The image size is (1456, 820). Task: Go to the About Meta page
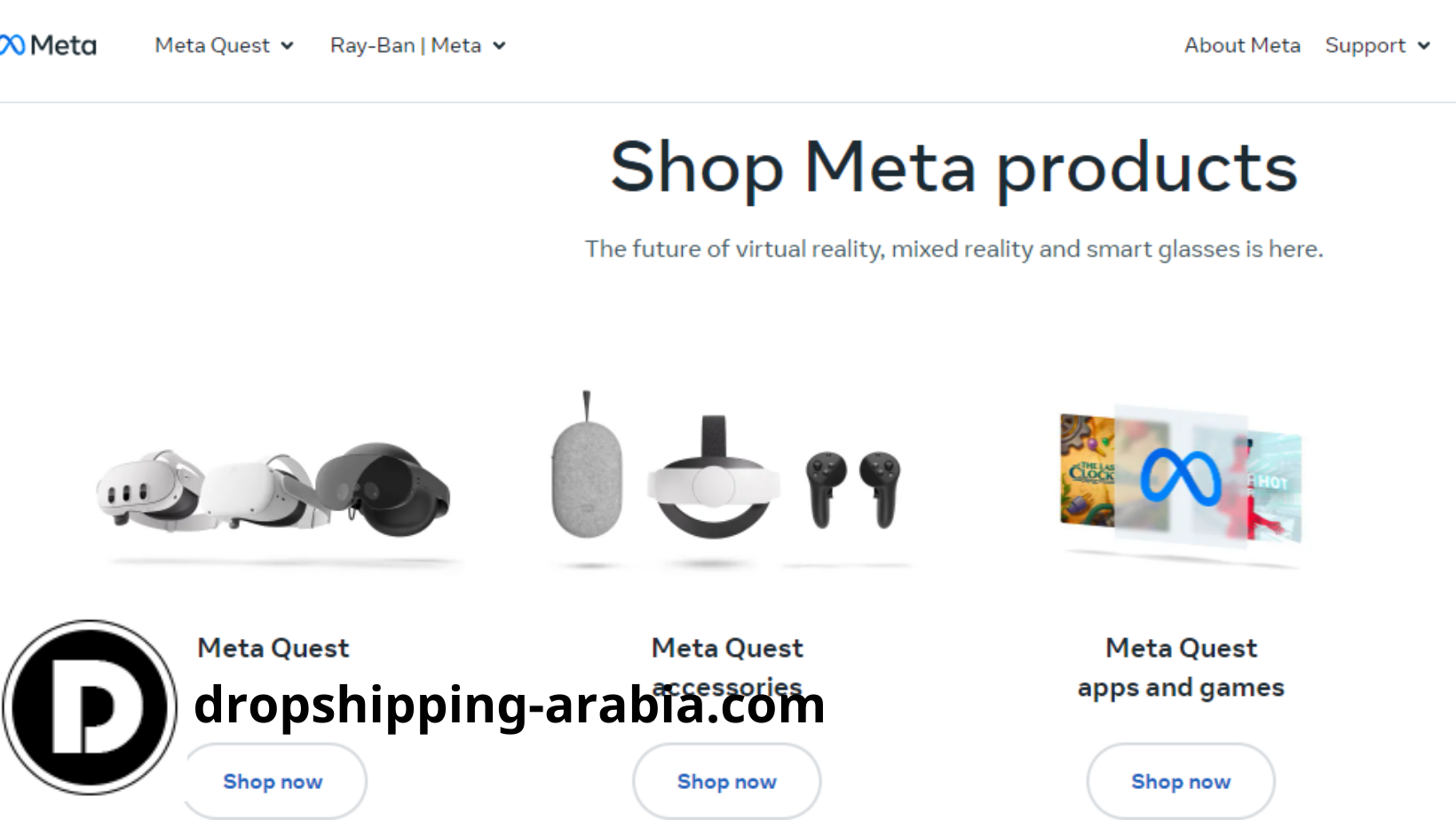(x=1242, y=45)
